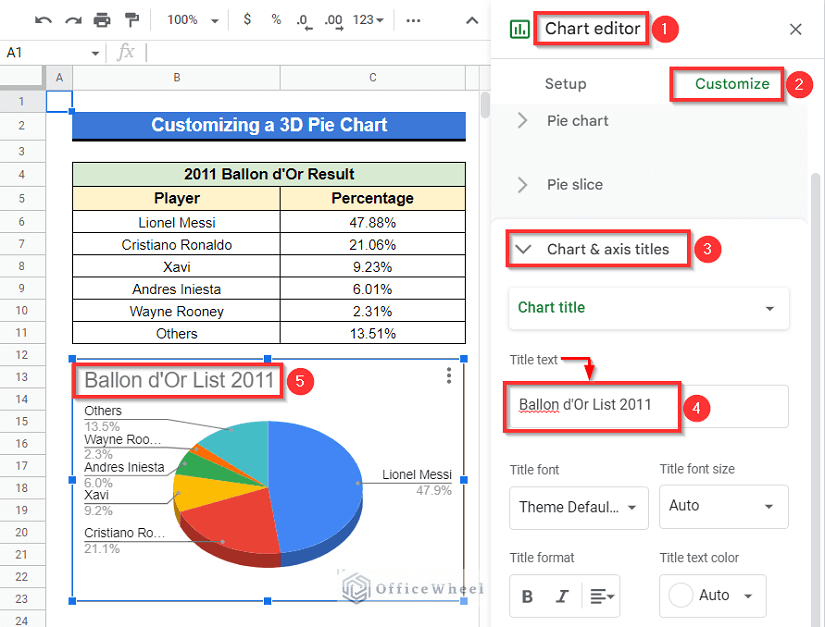Select the paint format roller icon
Screen dimensions: 825x627
(x=131, y=20)
